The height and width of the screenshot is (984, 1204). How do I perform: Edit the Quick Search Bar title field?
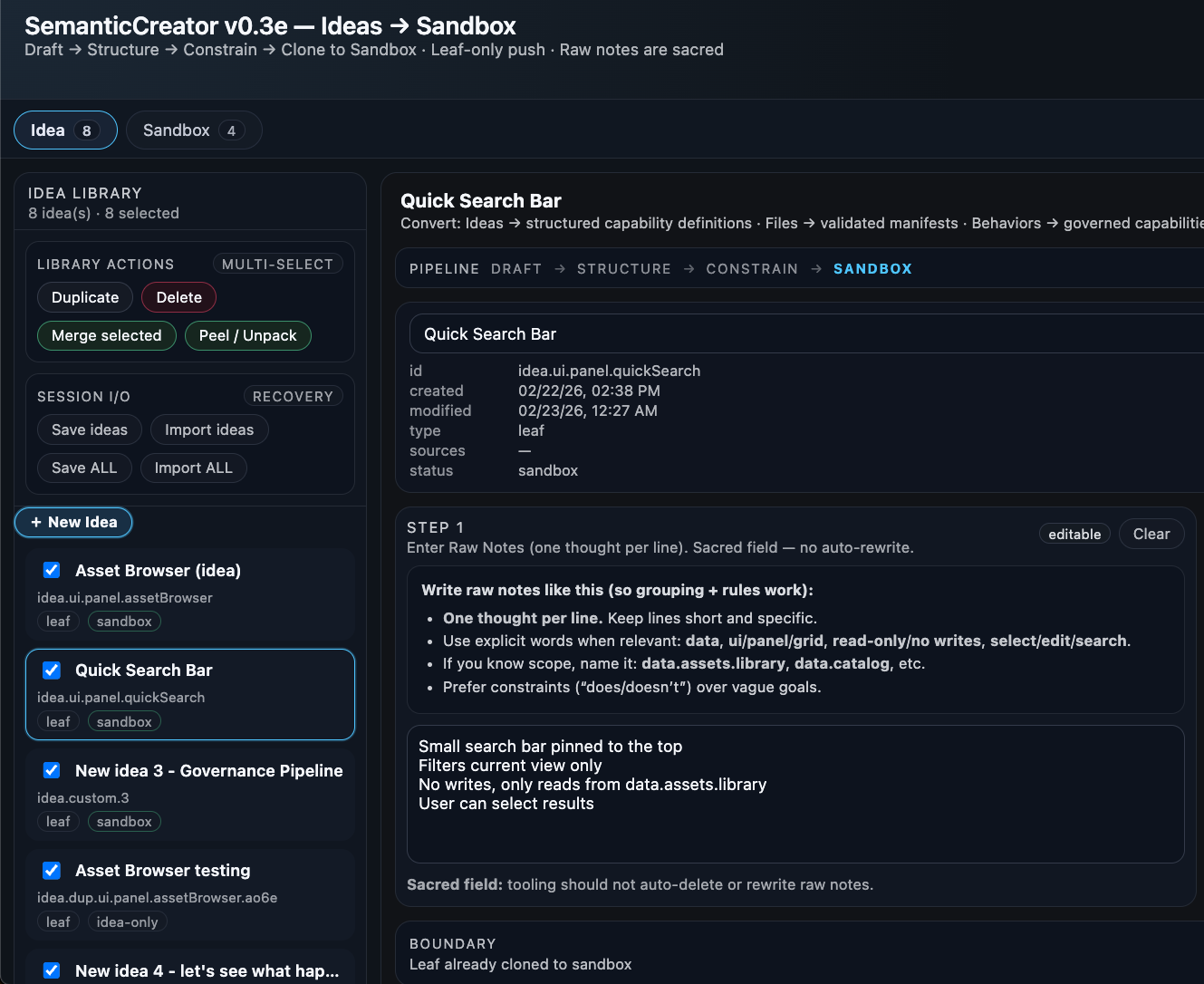pos(806,334)
